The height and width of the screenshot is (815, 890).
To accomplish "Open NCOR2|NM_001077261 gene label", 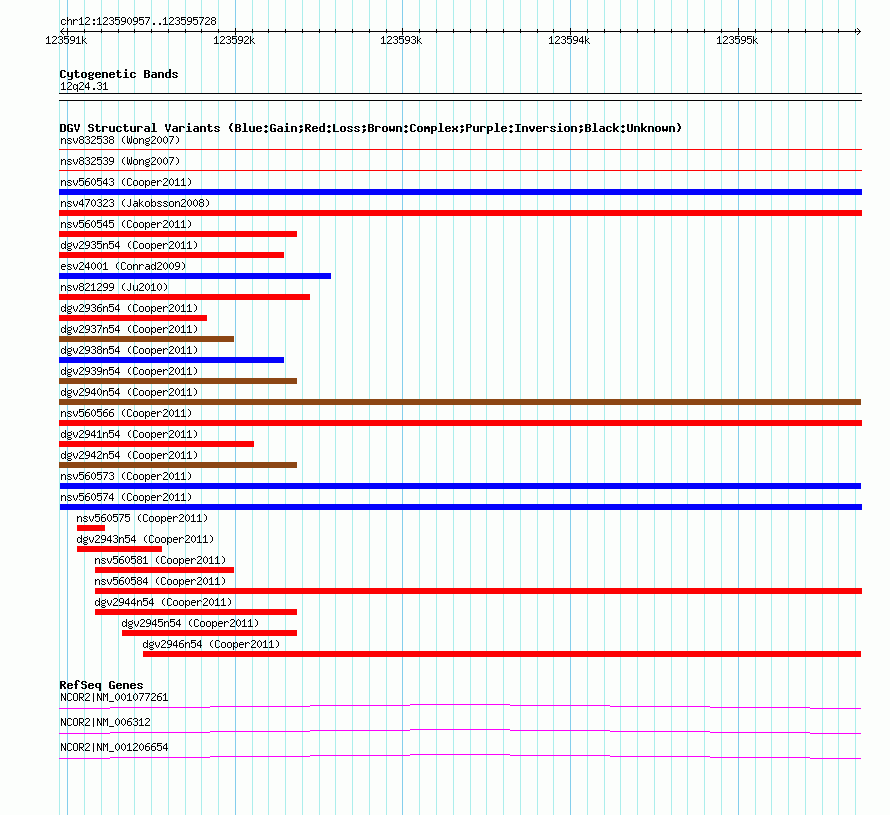I will point(114,698).
